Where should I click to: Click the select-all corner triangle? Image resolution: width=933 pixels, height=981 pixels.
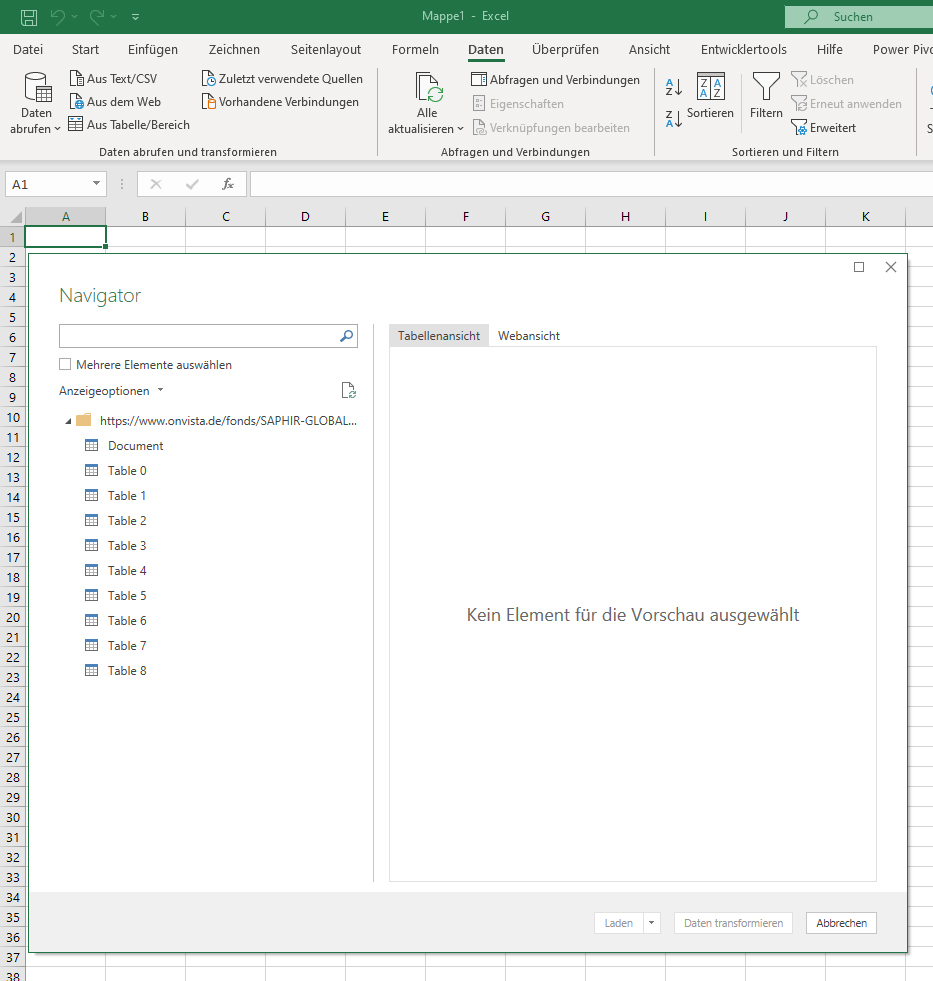16,217
